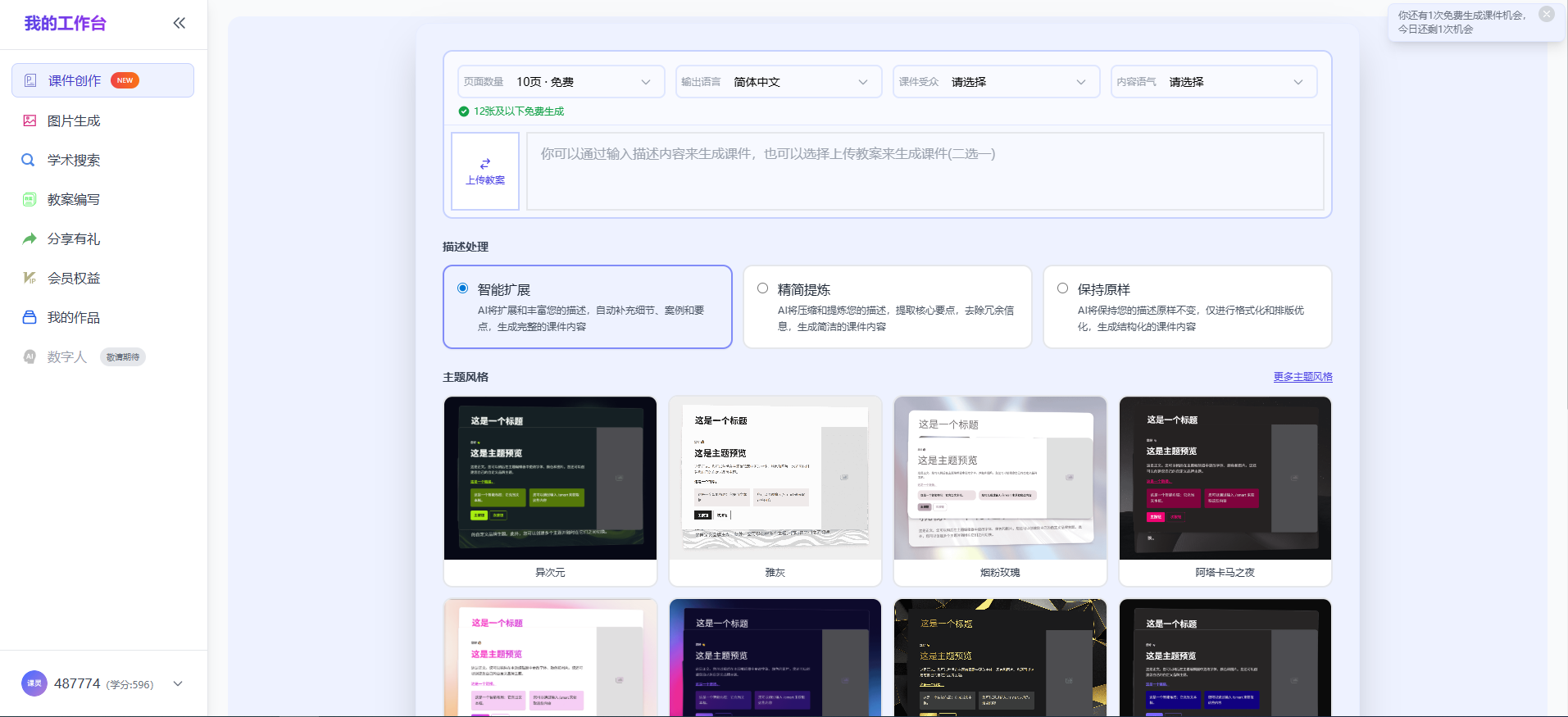Click the 分享有礼 share arrow icon
The width and height of the screenshot is (1568, 717).
coord(30,238)
